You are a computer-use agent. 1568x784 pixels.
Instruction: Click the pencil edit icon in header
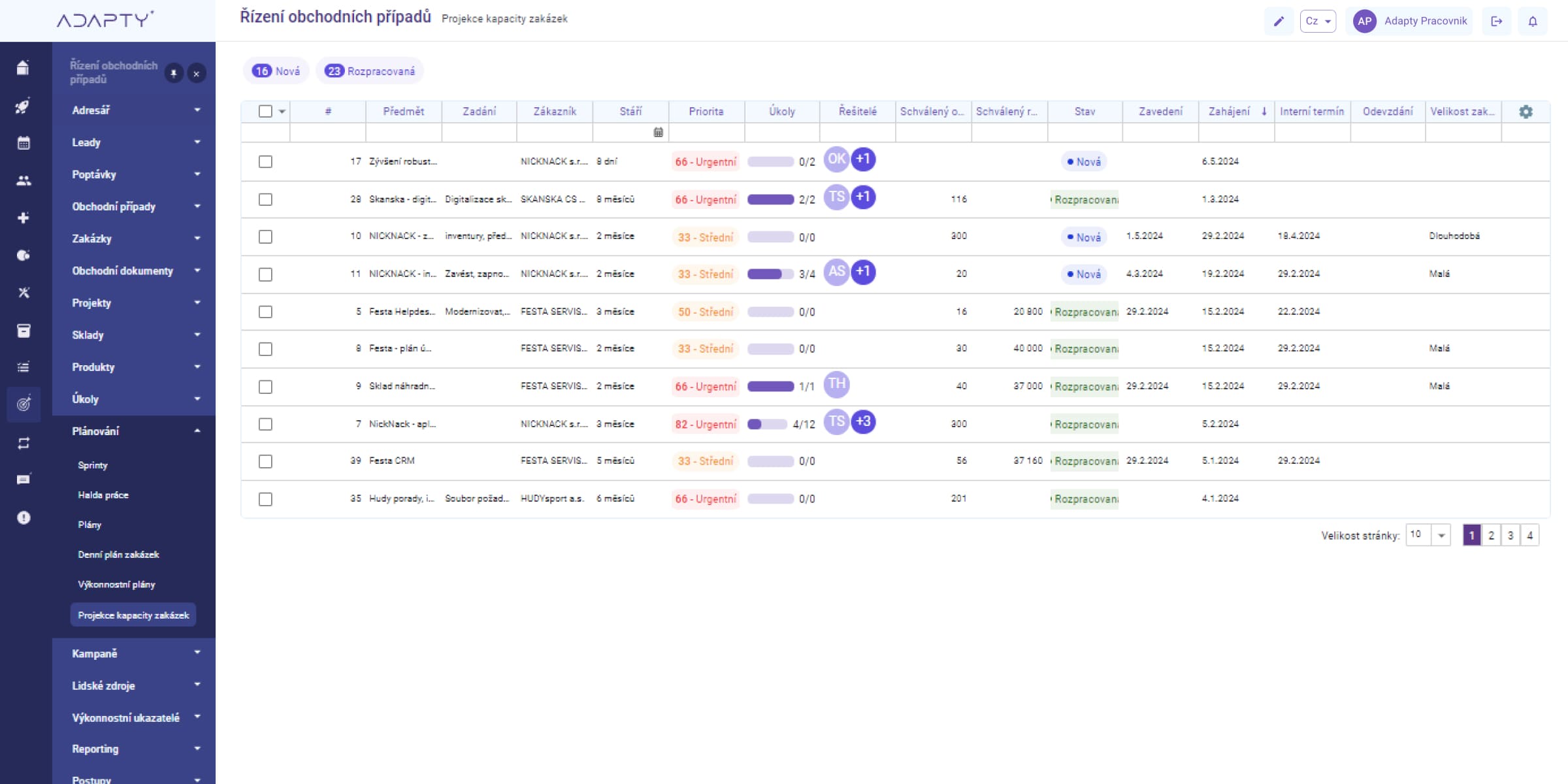pos(1279,22)
